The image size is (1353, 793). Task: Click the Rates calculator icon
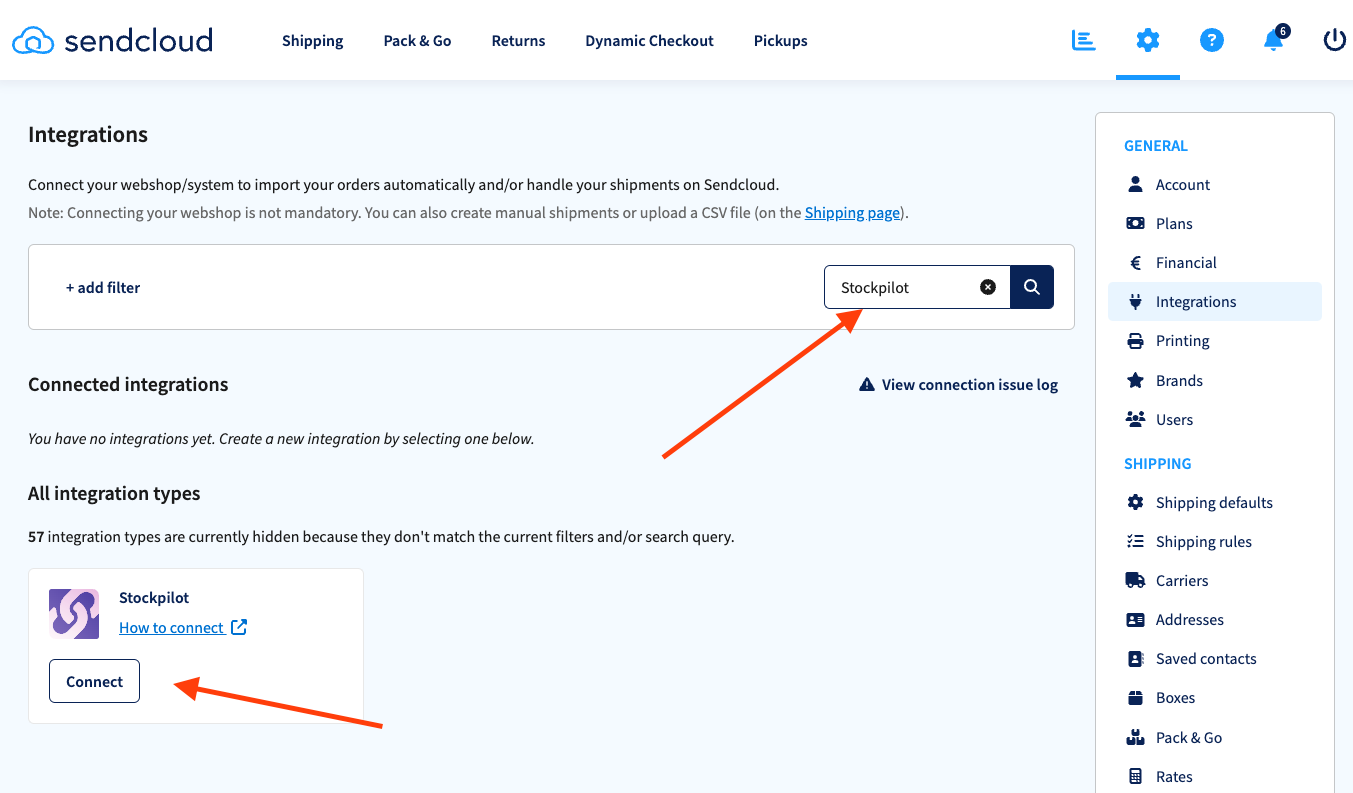point(1135,776)
